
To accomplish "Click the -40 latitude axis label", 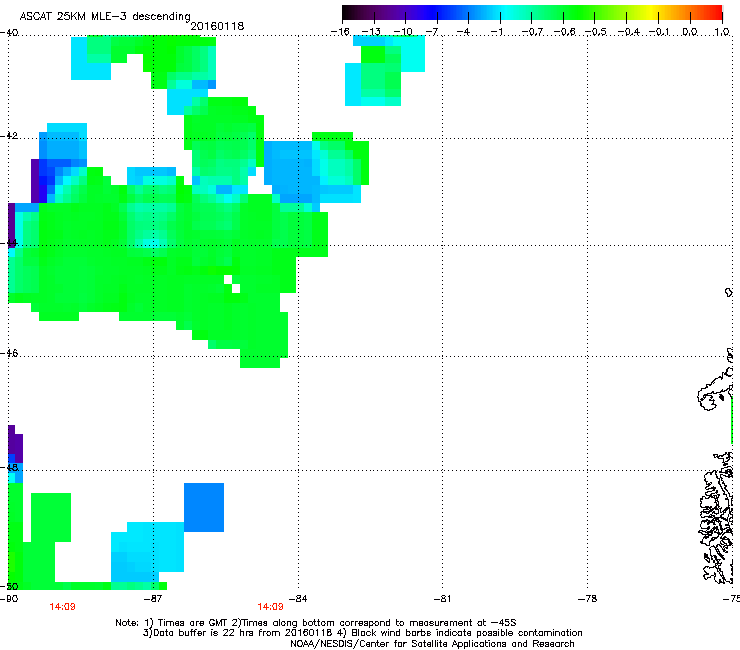I will point(9,33).
